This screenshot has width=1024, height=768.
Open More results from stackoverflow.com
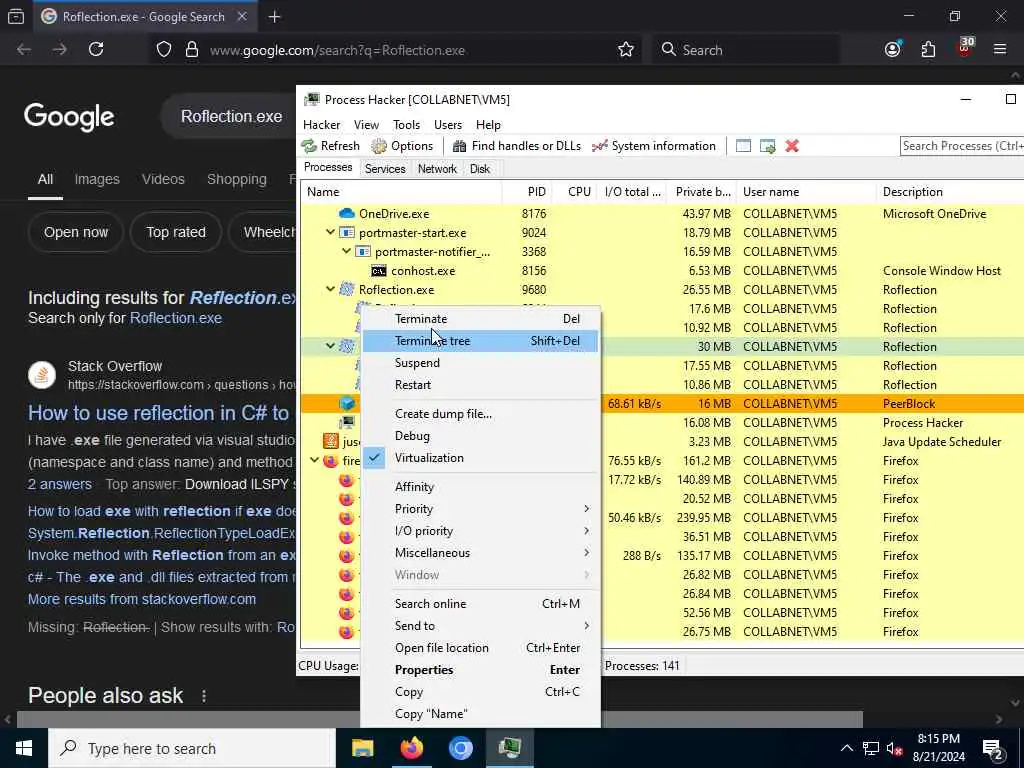tap(142, 600)
